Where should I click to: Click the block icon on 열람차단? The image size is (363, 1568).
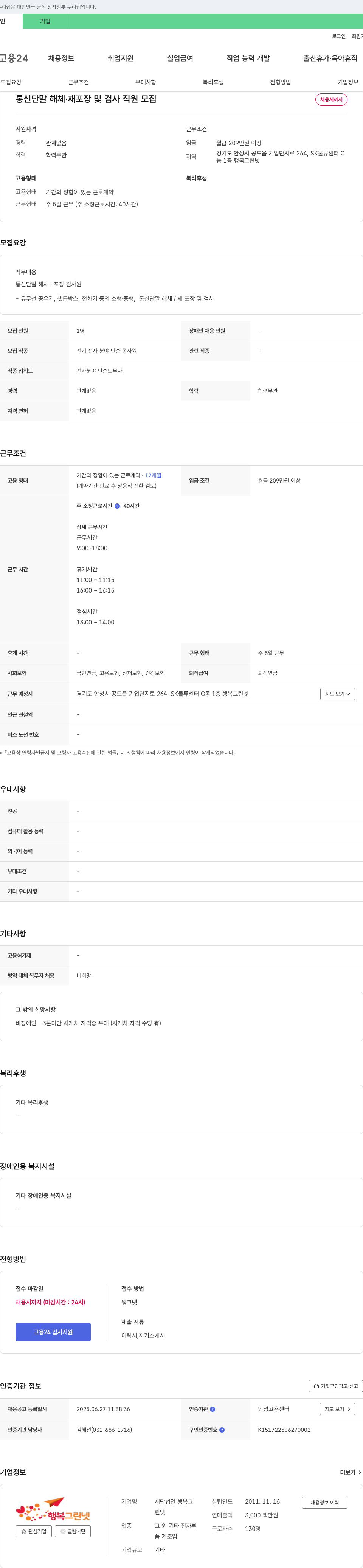(63, 1531)
